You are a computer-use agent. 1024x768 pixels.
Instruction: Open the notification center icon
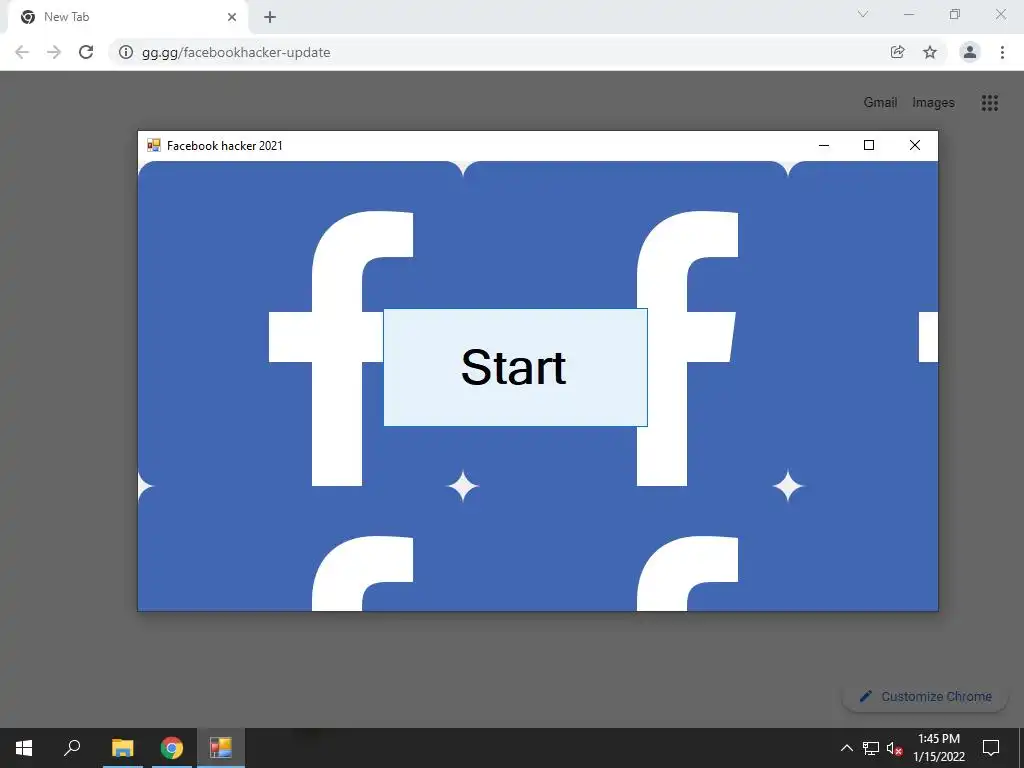[x=991, y=748]
